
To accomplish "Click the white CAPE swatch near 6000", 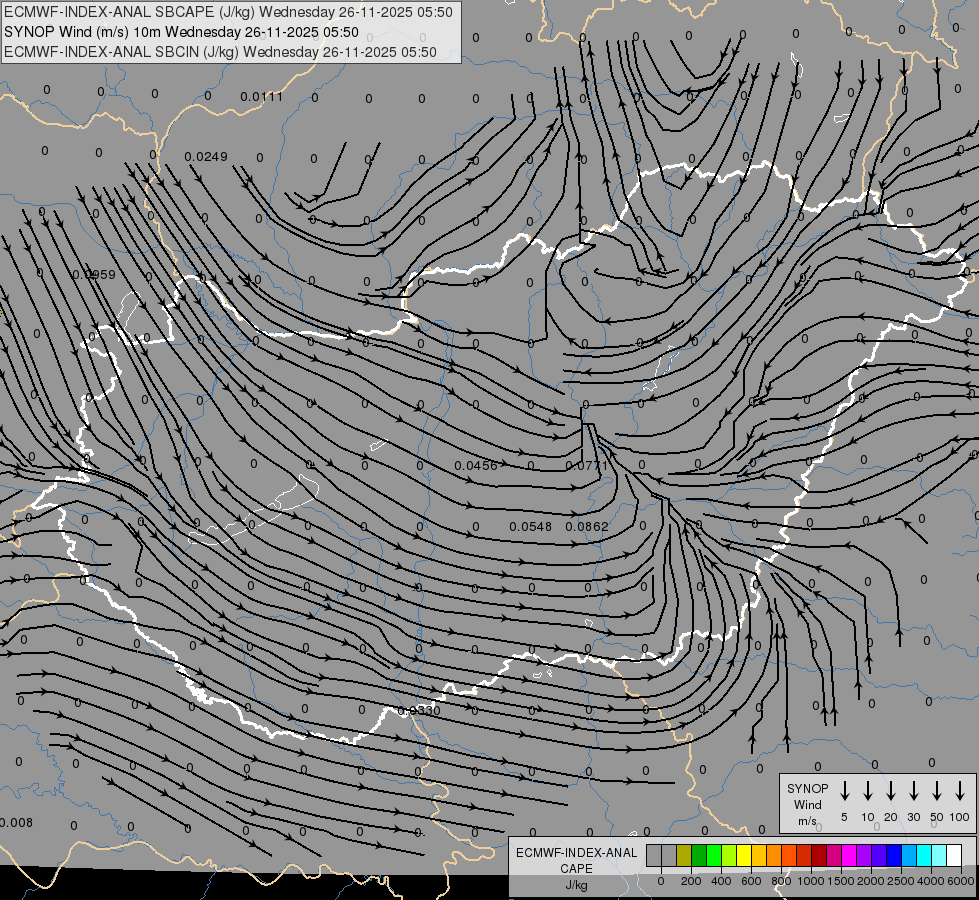I will point(954,856).
